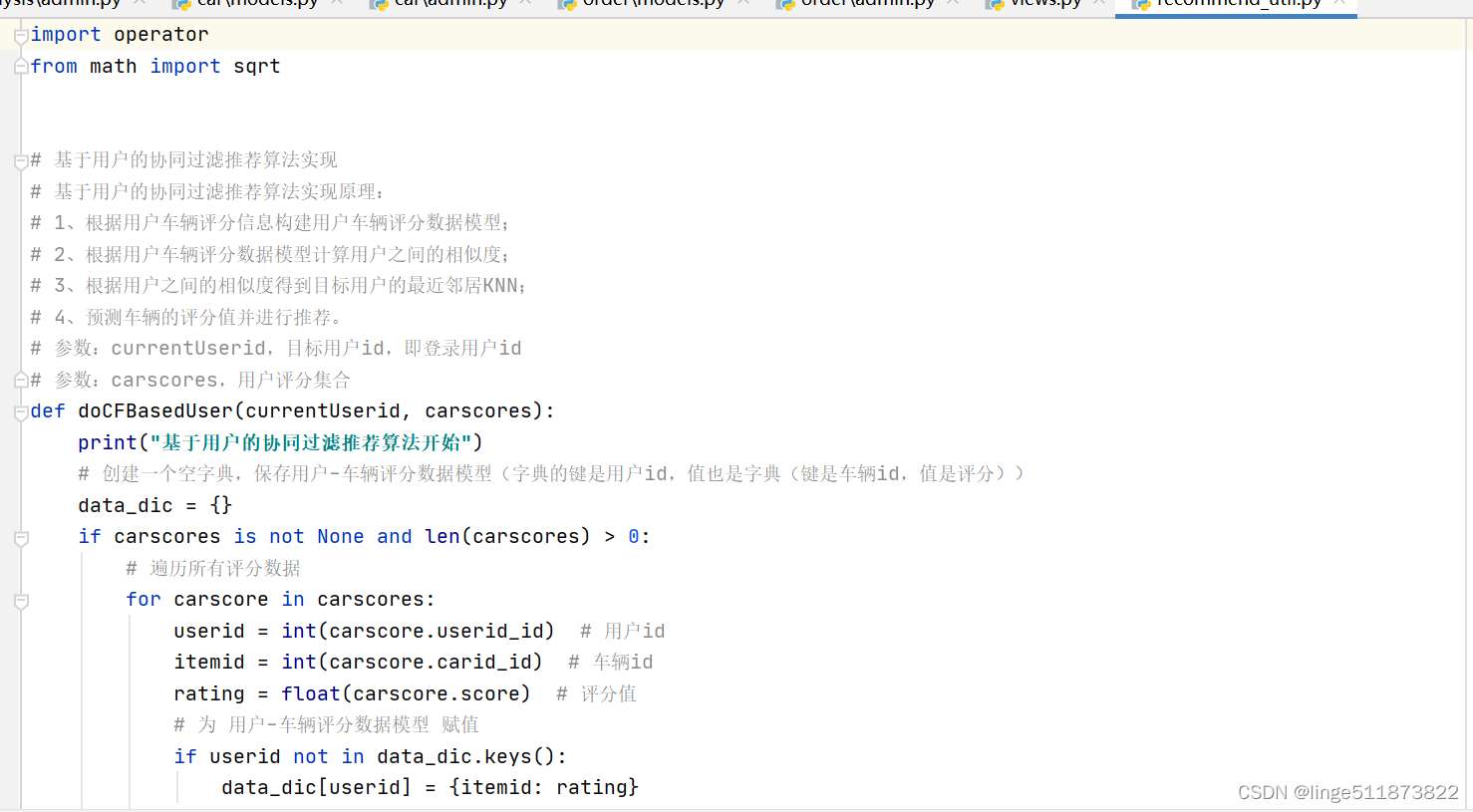Click the comment line '# 1、根据用户车辆评分信息构建用户车辆评分数据模型'
The height and width of the screenshot is (812, 1473).
click(x=270, y=222)
